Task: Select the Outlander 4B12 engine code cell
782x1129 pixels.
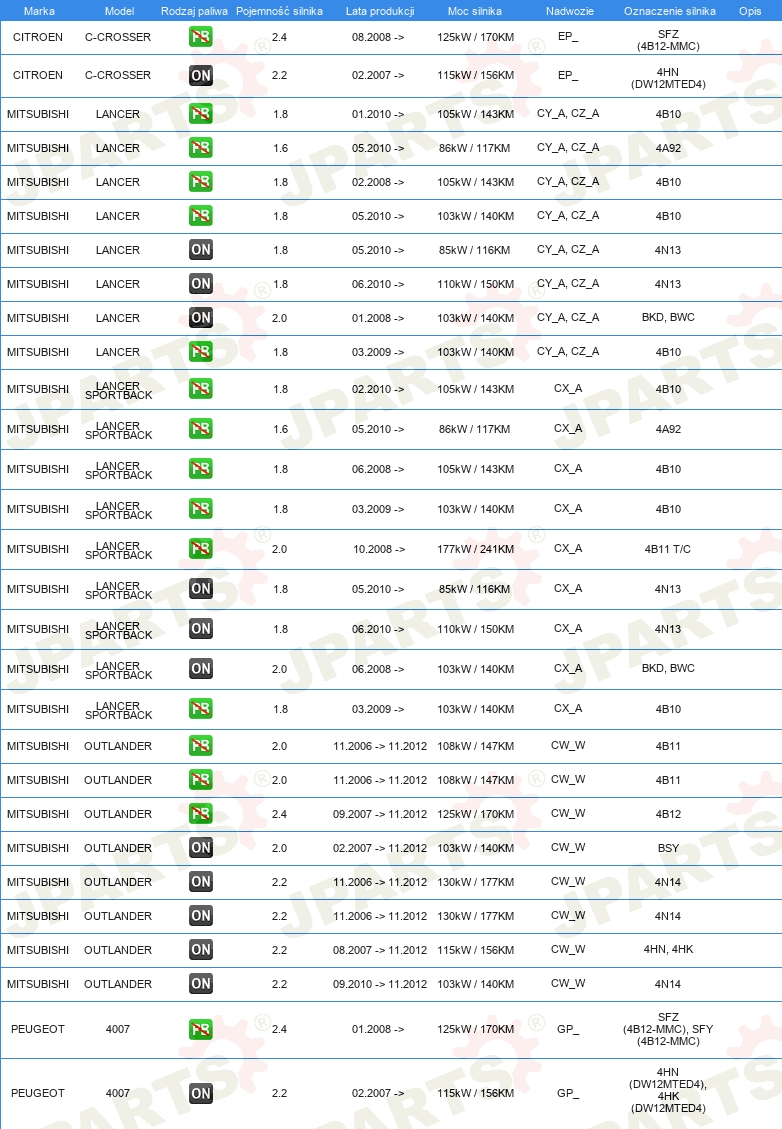Action: (668, 814)
